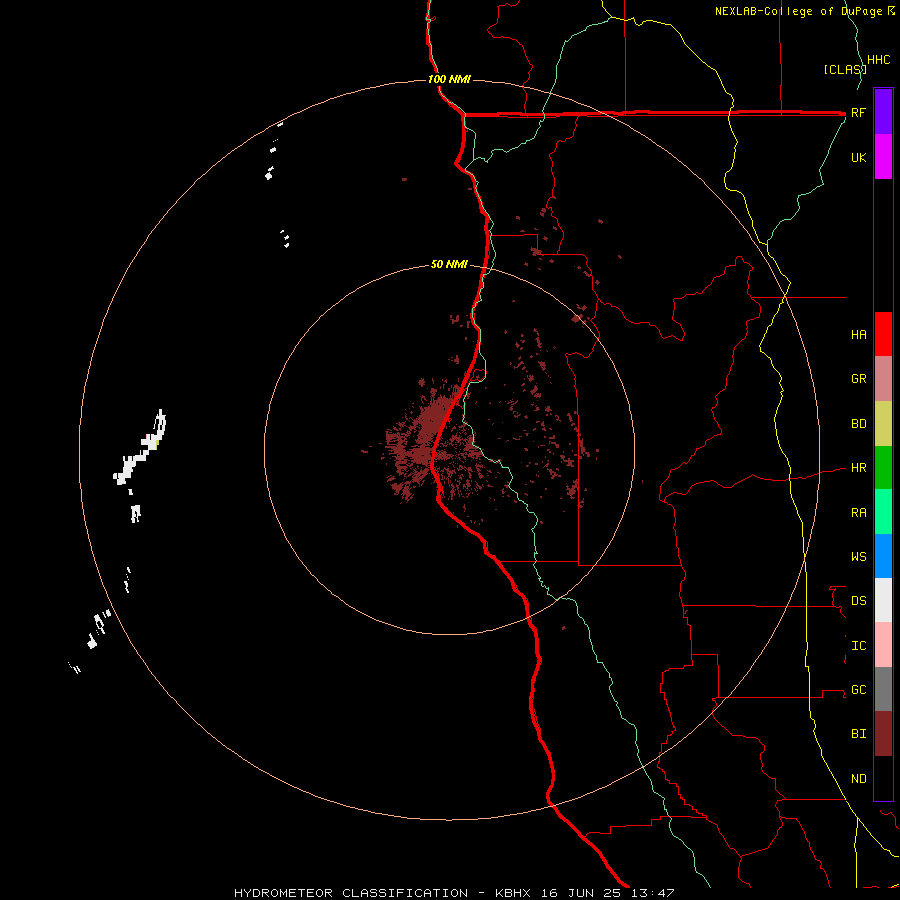The image size is (900, 900).
Task: Click the black ND legend swatch
Action: (883, 778)
